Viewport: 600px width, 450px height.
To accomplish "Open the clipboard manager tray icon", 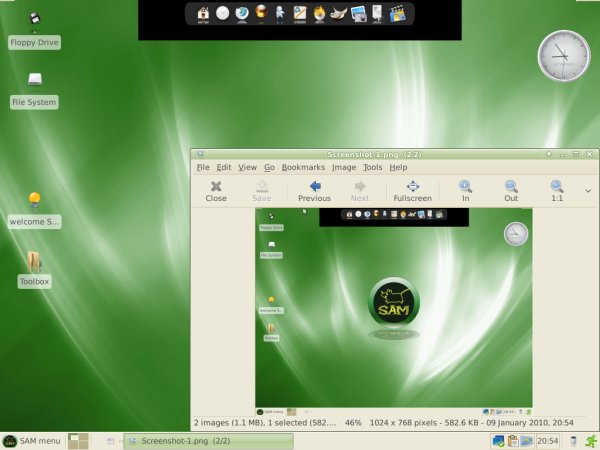I will [513, 441].
